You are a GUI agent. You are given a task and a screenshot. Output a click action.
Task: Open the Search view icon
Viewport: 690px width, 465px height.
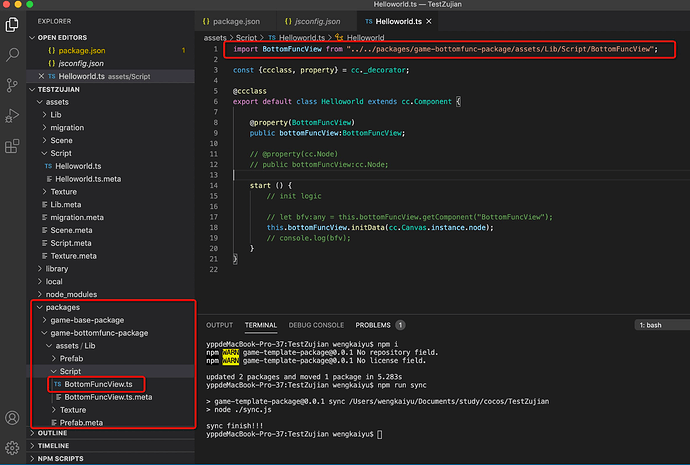12,55
